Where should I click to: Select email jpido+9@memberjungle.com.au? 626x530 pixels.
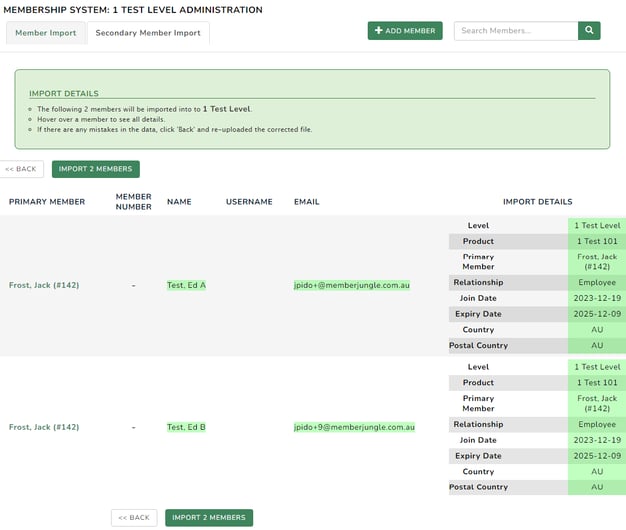pos(354,427)
